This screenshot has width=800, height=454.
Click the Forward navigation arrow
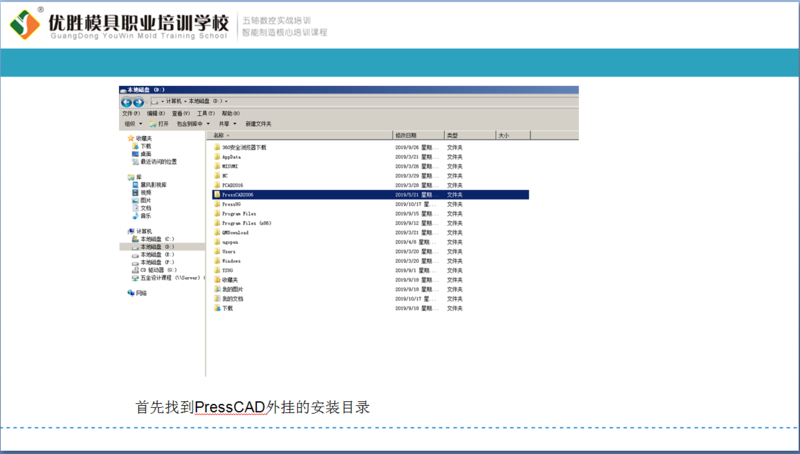pos(138,102)
